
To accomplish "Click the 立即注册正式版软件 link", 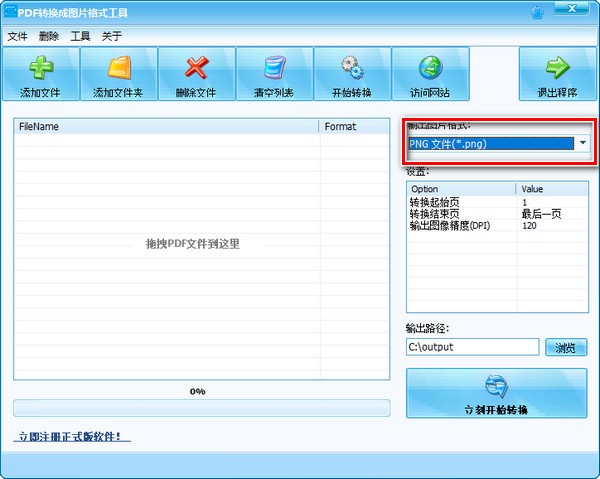I will pos(73,437).
